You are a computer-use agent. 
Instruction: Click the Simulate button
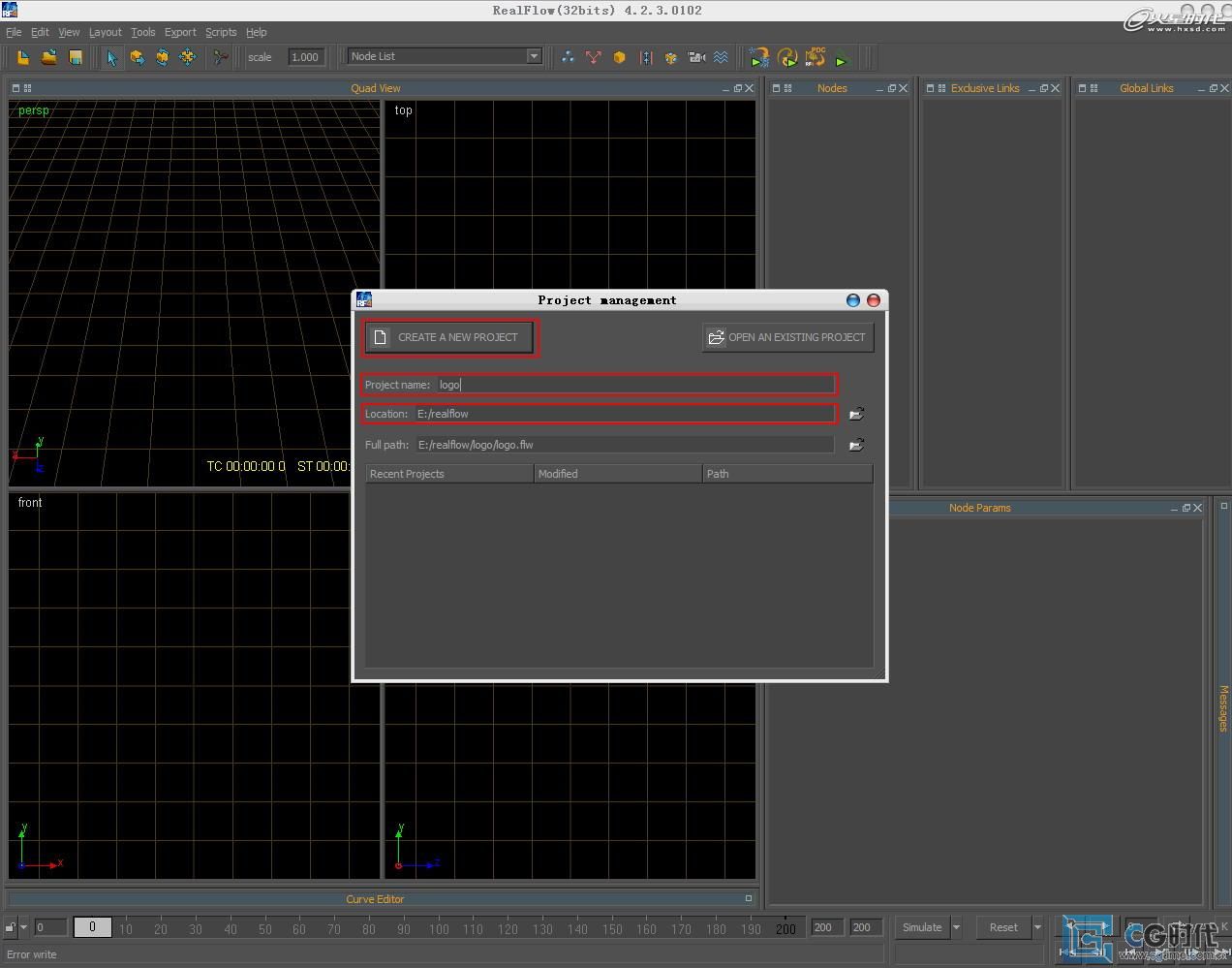(922, 927)
